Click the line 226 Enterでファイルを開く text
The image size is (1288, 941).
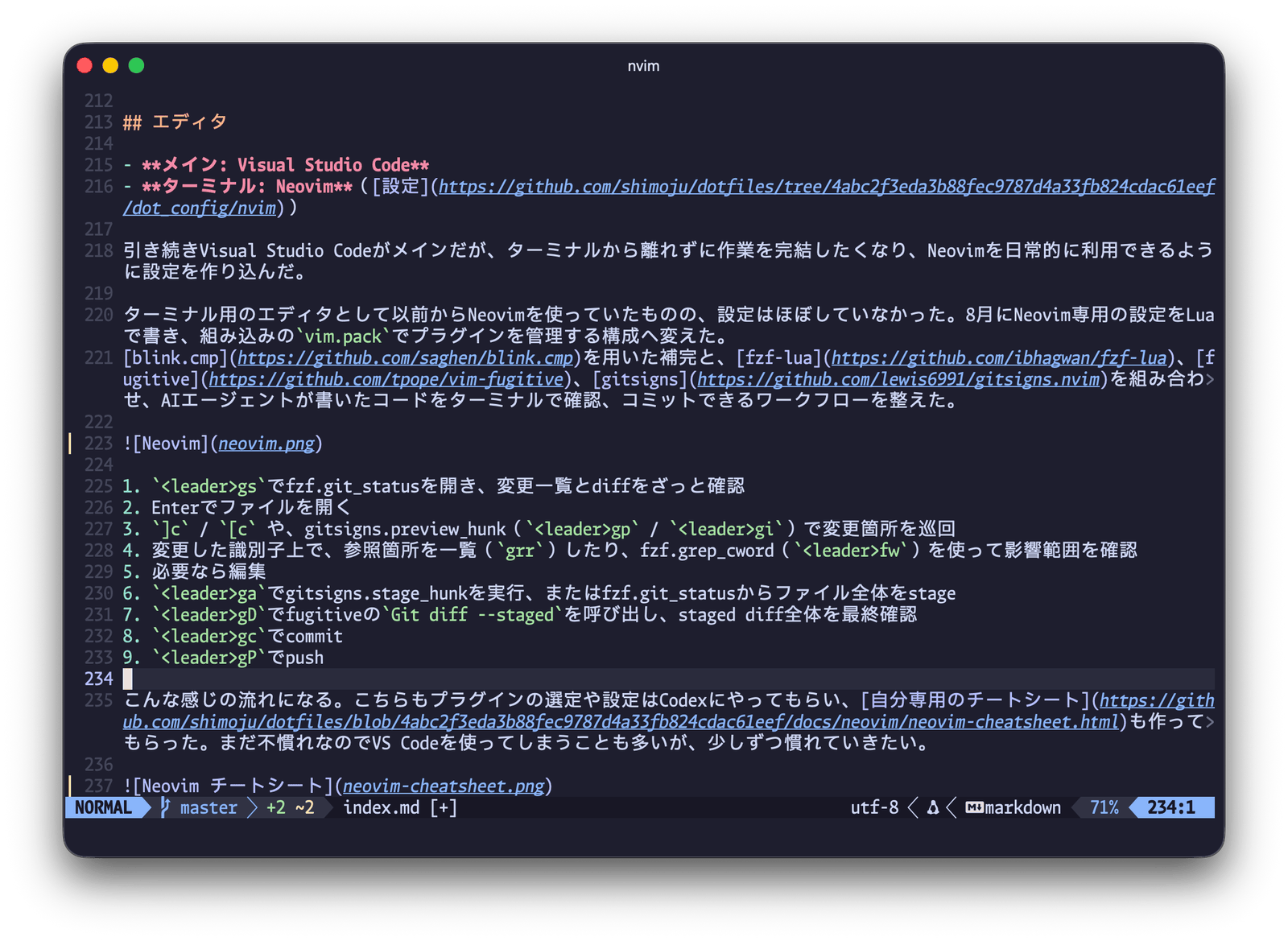[251, 507]
